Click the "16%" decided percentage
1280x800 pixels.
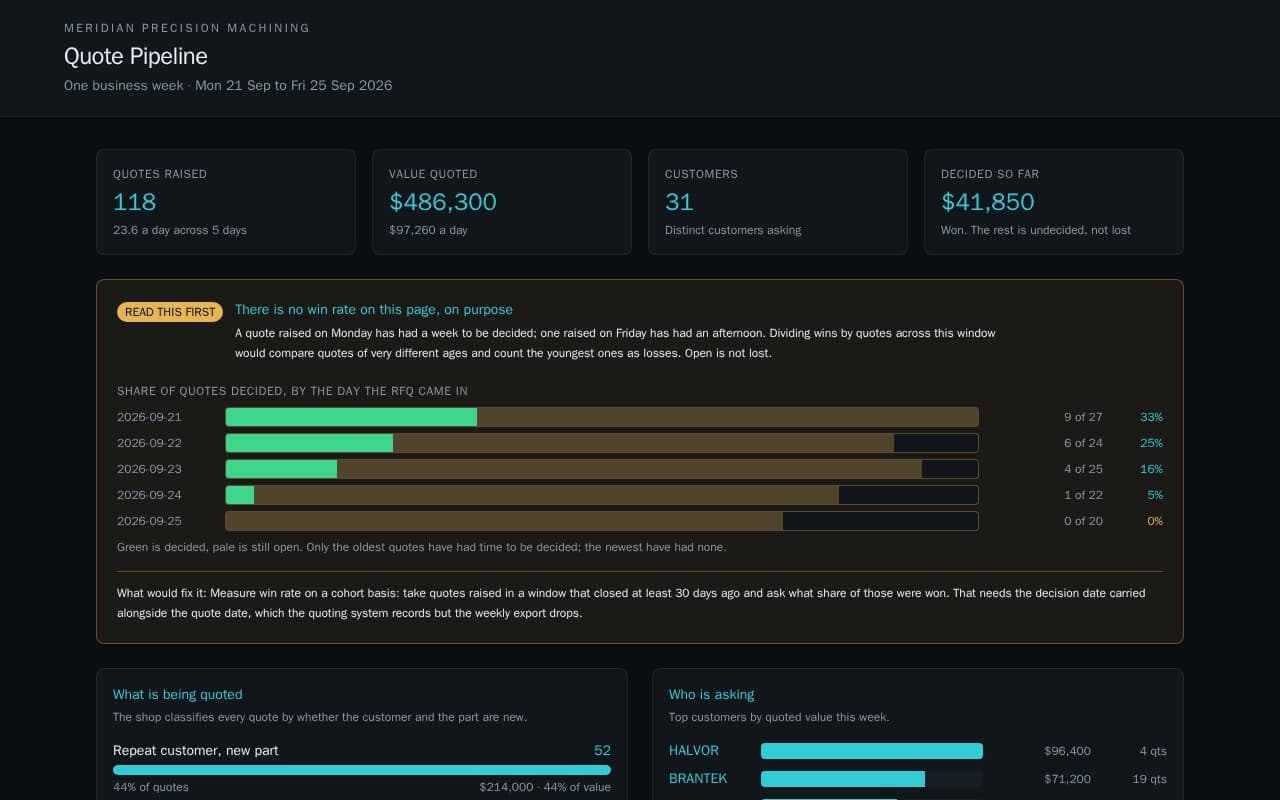pyautogui.click(x=1151, y=469)
